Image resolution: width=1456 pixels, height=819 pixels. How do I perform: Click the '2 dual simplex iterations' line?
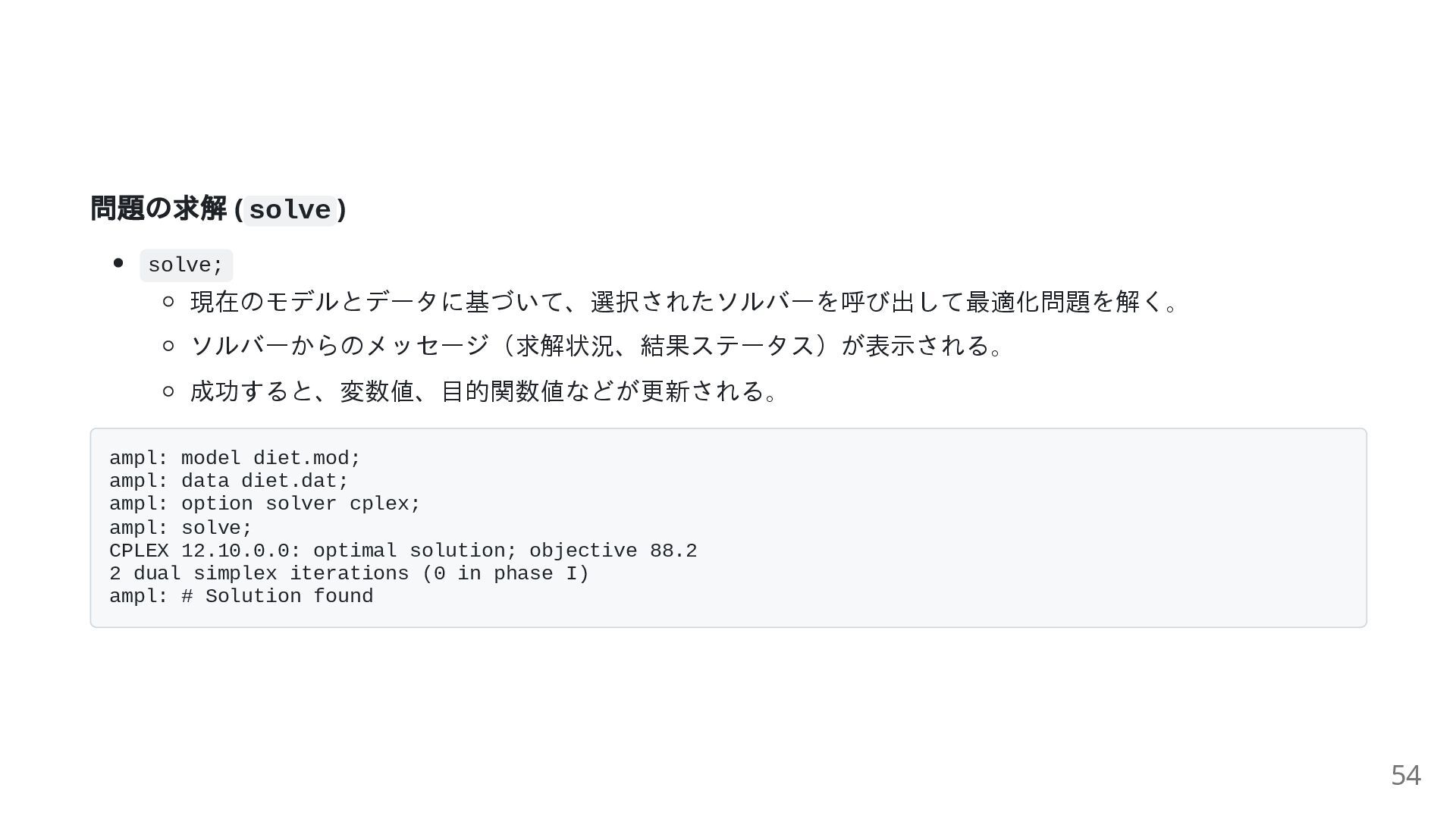tap(349, 573)
